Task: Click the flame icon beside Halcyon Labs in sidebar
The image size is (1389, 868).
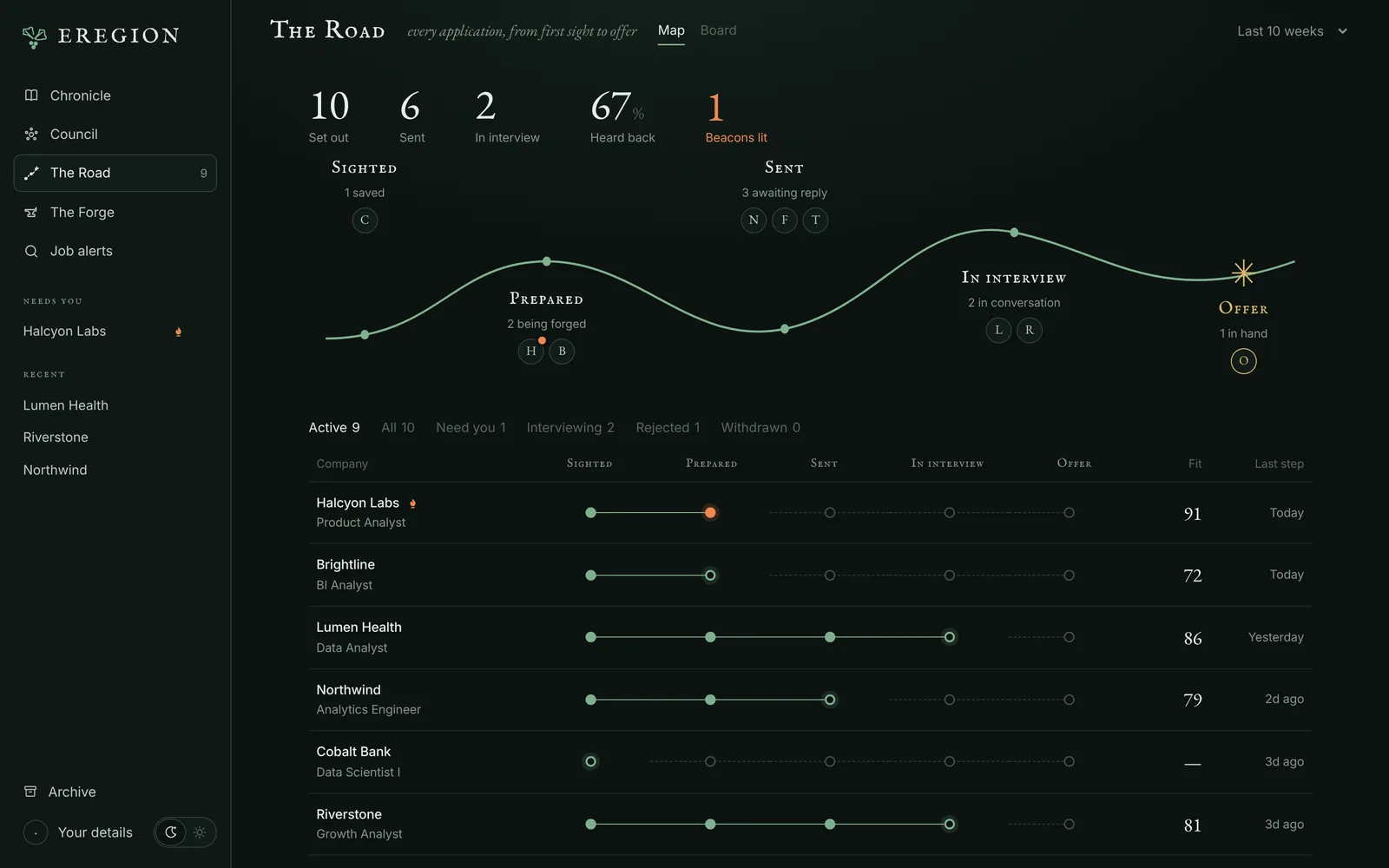Action: [x=178, y=332]
